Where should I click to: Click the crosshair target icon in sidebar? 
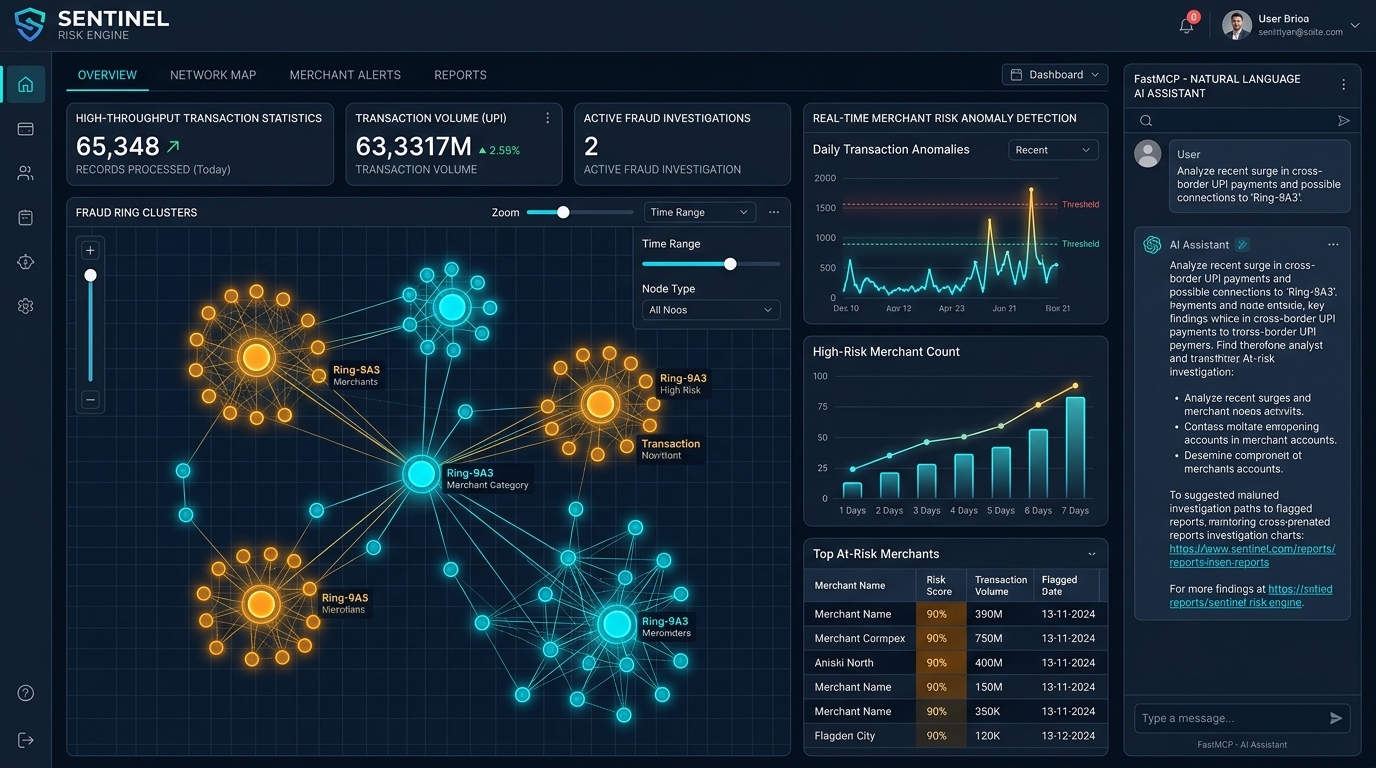[26, 262]
